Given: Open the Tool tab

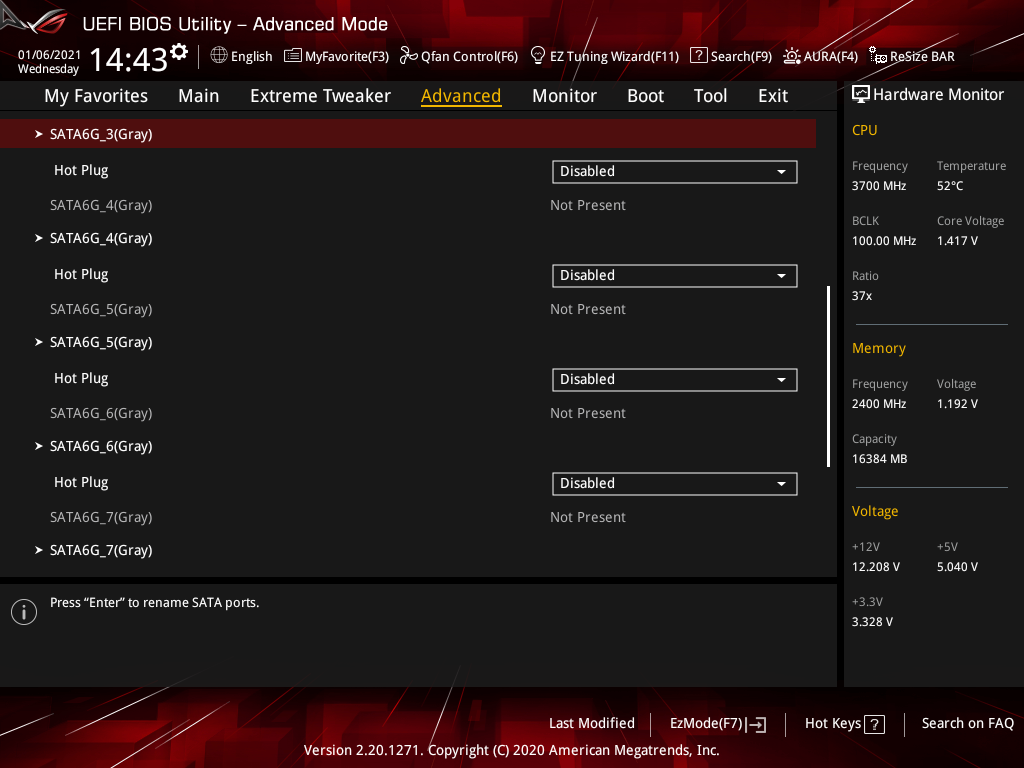Looking at the screenshot, I should (x=710, y=96).
